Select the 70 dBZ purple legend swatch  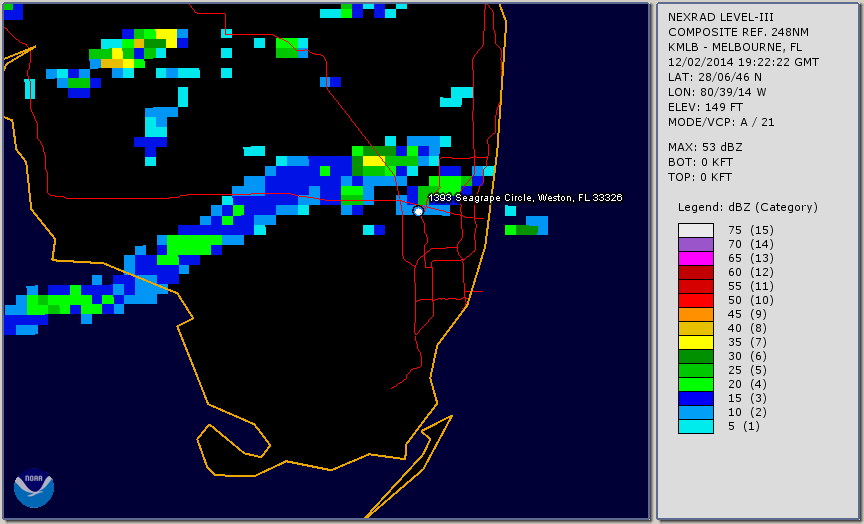pyautogui.click(x=695, y=244)
